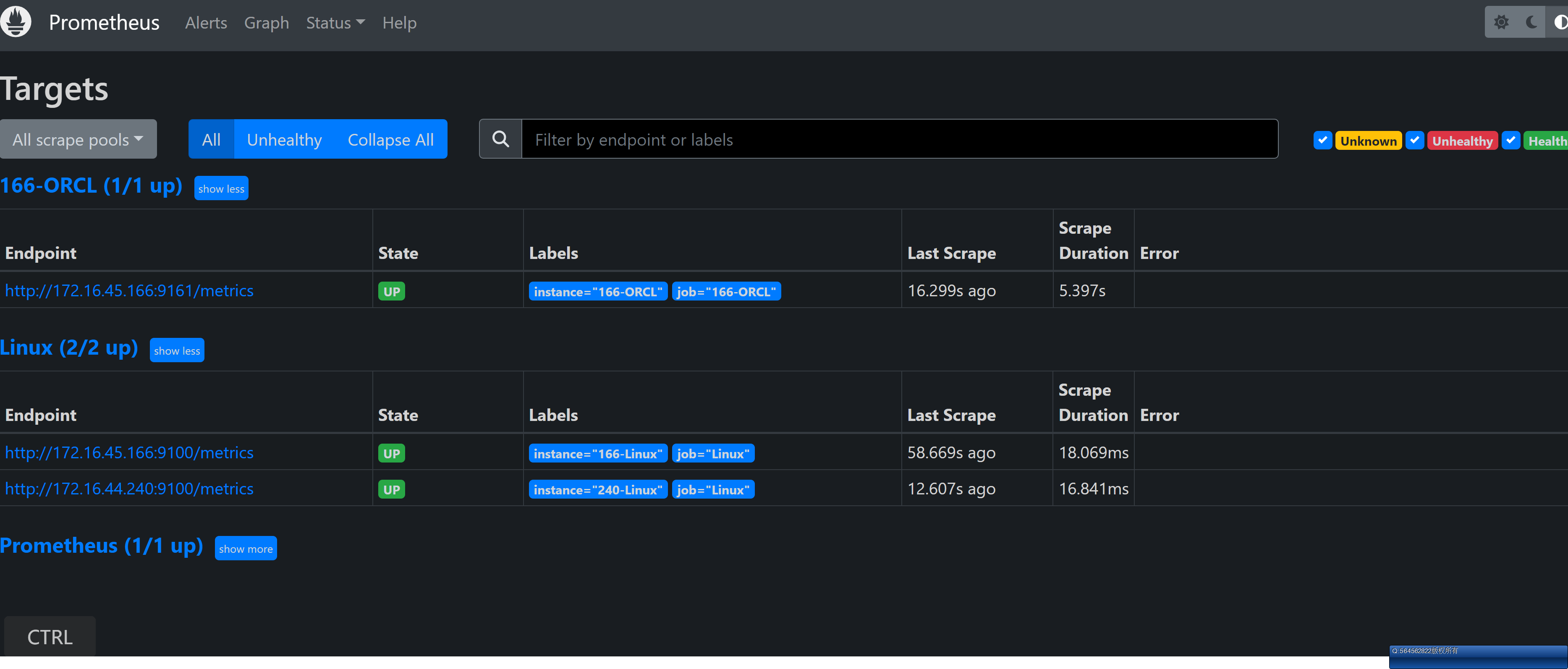Click the job="Linux" label badge

tap(713, 453)
